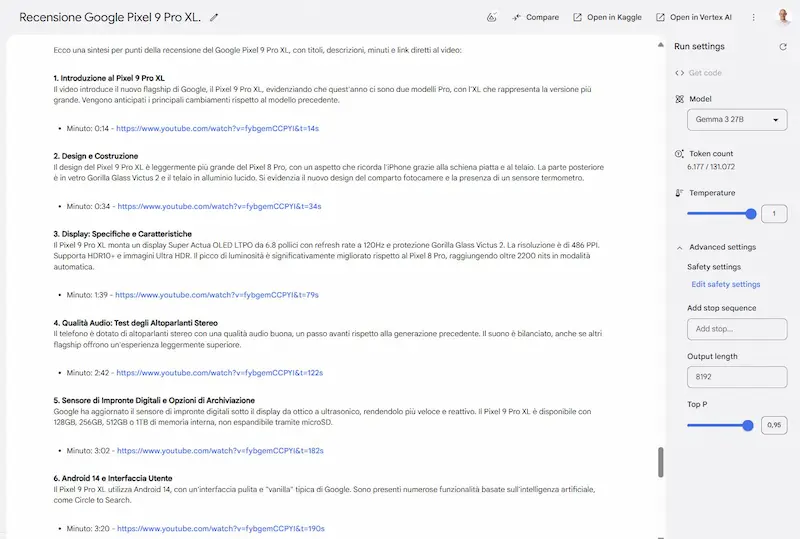Click heading '2. Design e Costruzione'

click(x=95, y=156)
